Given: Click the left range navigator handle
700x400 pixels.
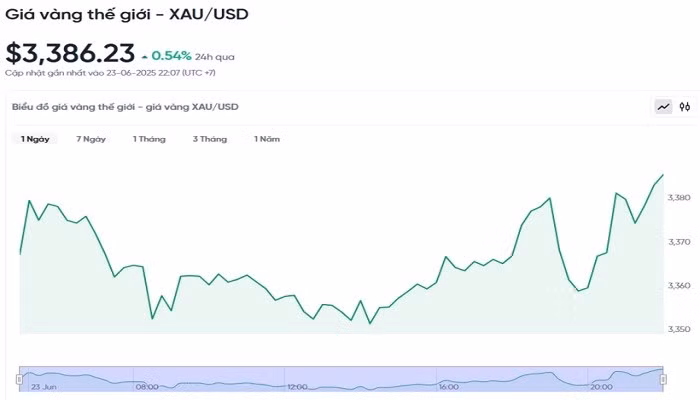Looking at the screenshot, I should tap(19, 379).
